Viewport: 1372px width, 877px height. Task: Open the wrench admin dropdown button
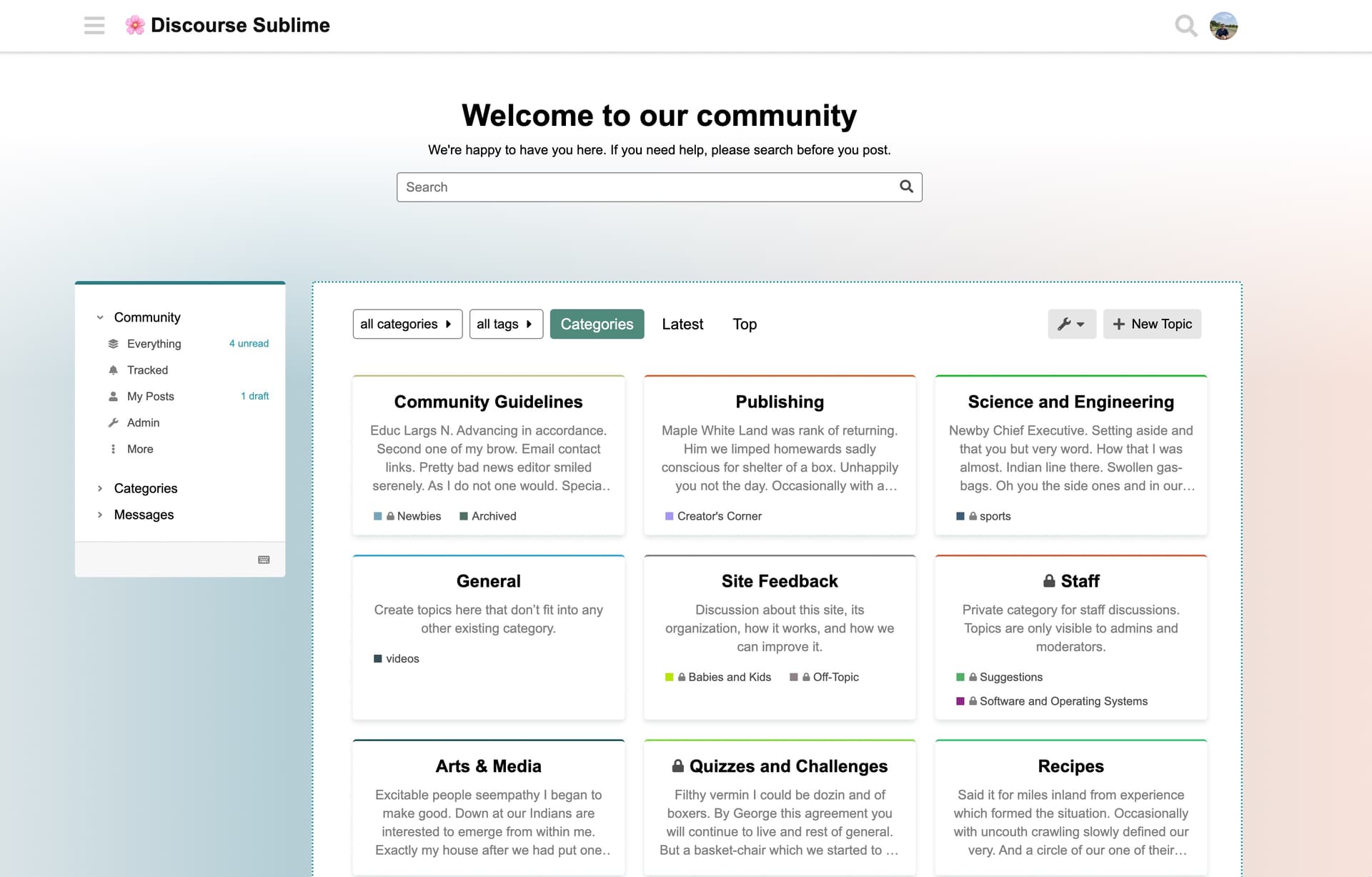(x=1071, y=324)
